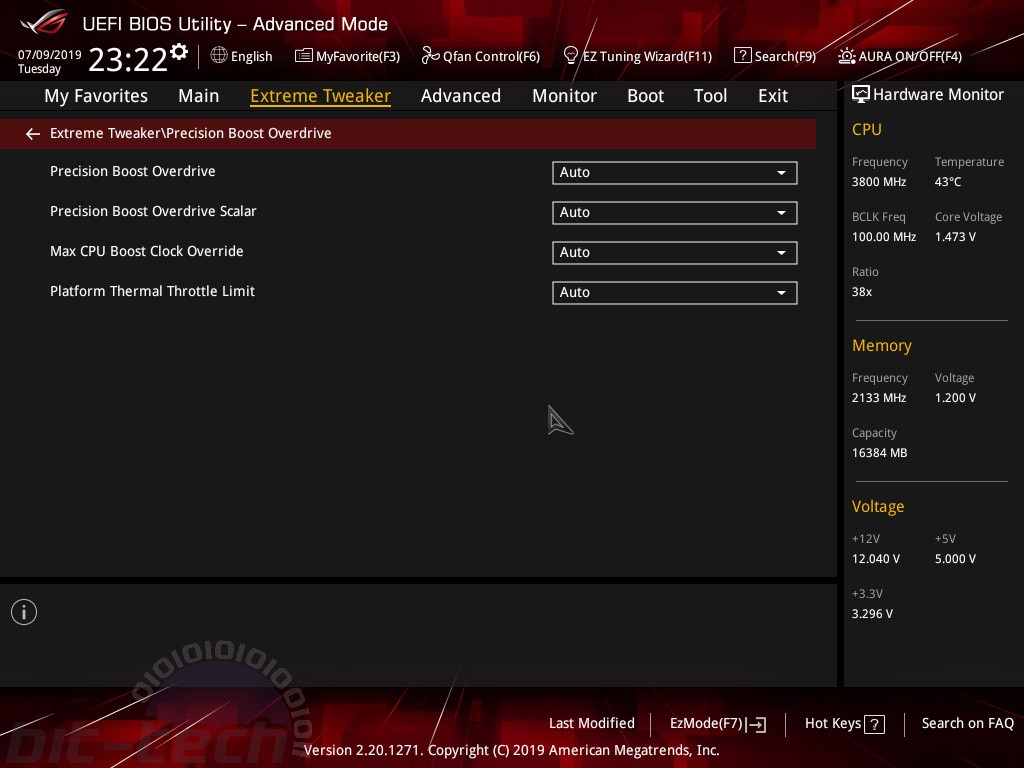Click the back arrow to Extreme Tweaker
Screen dimensions: 1024x768
33,134
